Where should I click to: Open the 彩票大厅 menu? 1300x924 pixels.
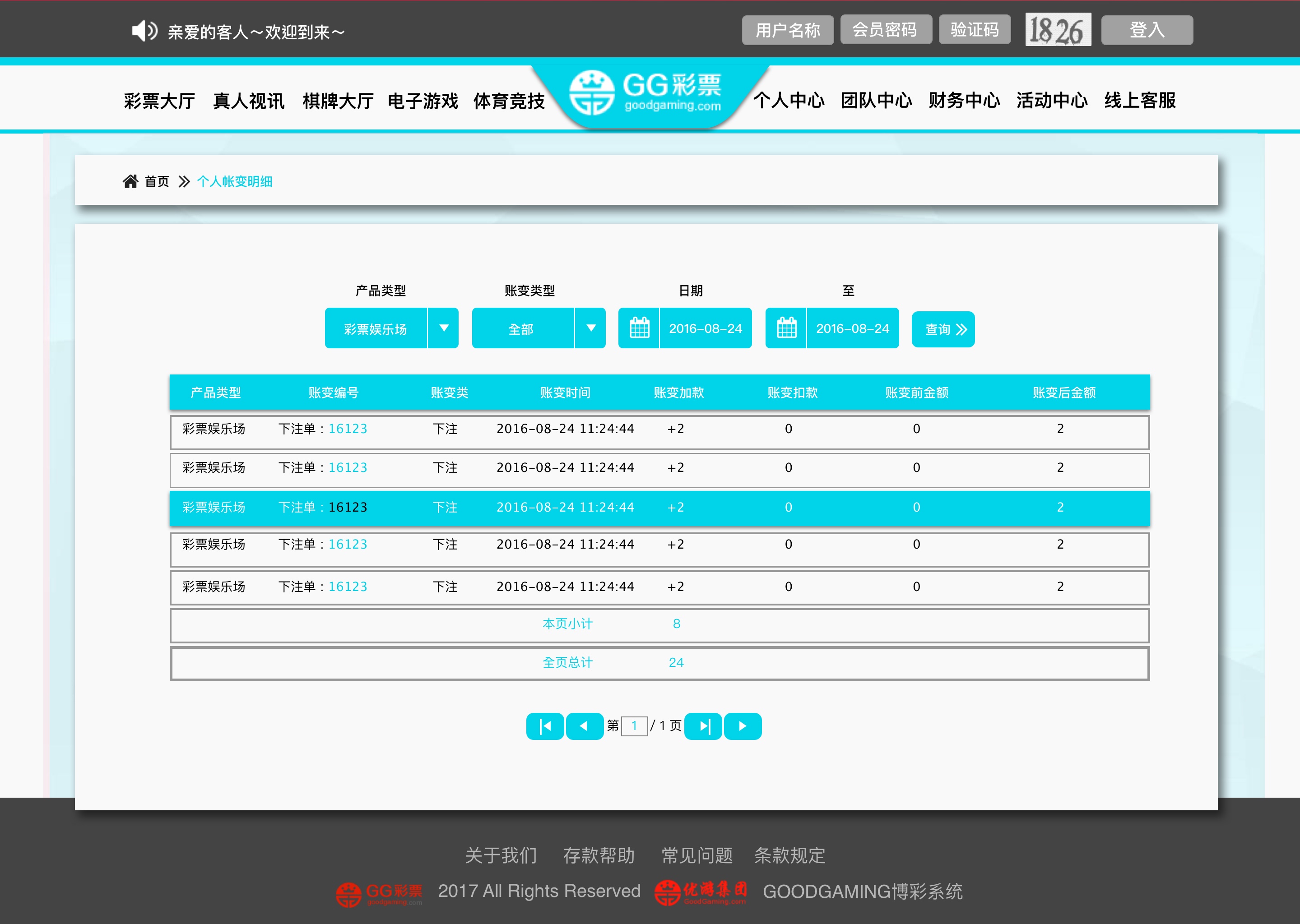coord(159,101)
